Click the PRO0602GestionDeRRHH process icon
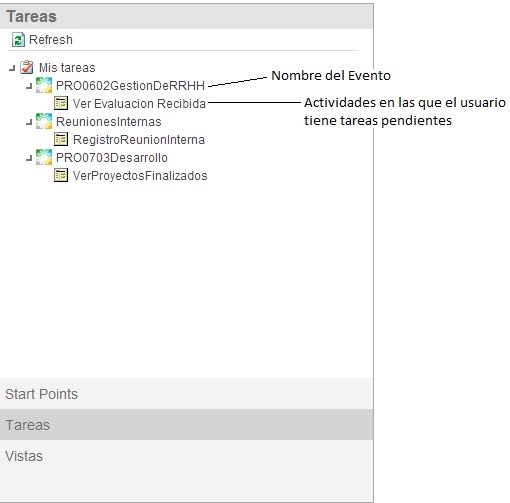The height and width of the screenshot is (503, 510). tap(44, 85)
